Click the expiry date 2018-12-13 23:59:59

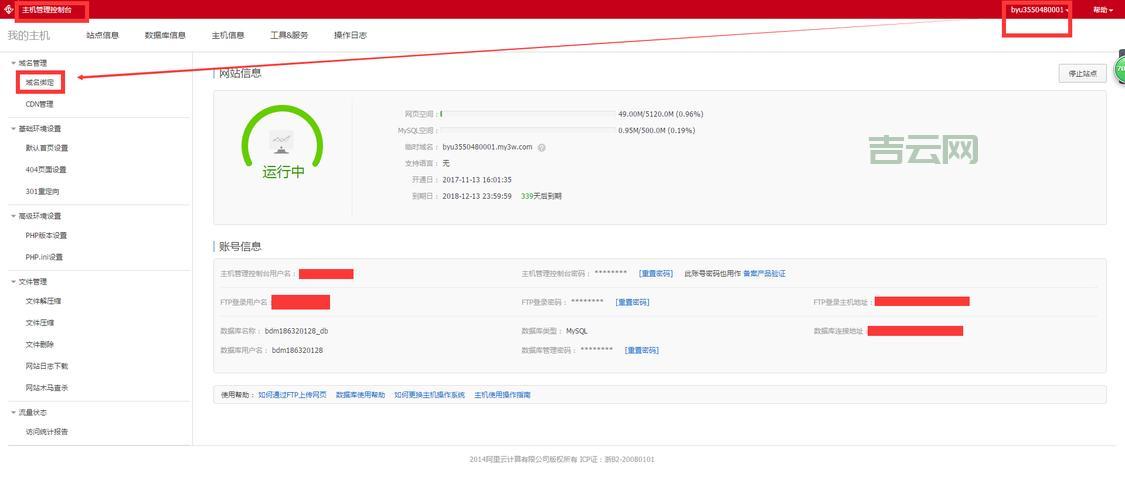pos(476,195)
